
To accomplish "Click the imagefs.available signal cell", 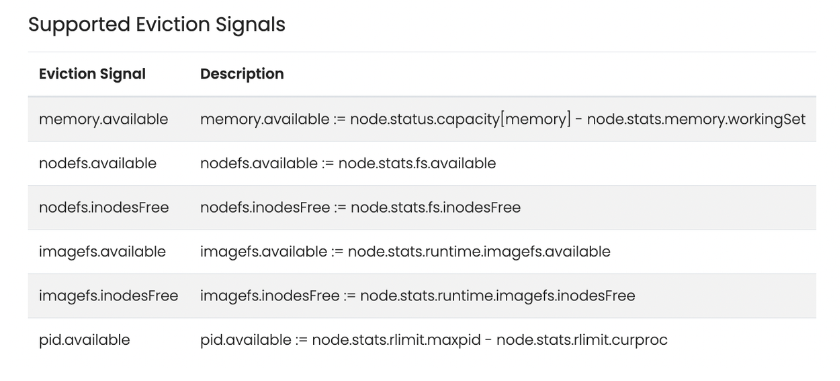I will coord(102,252).
